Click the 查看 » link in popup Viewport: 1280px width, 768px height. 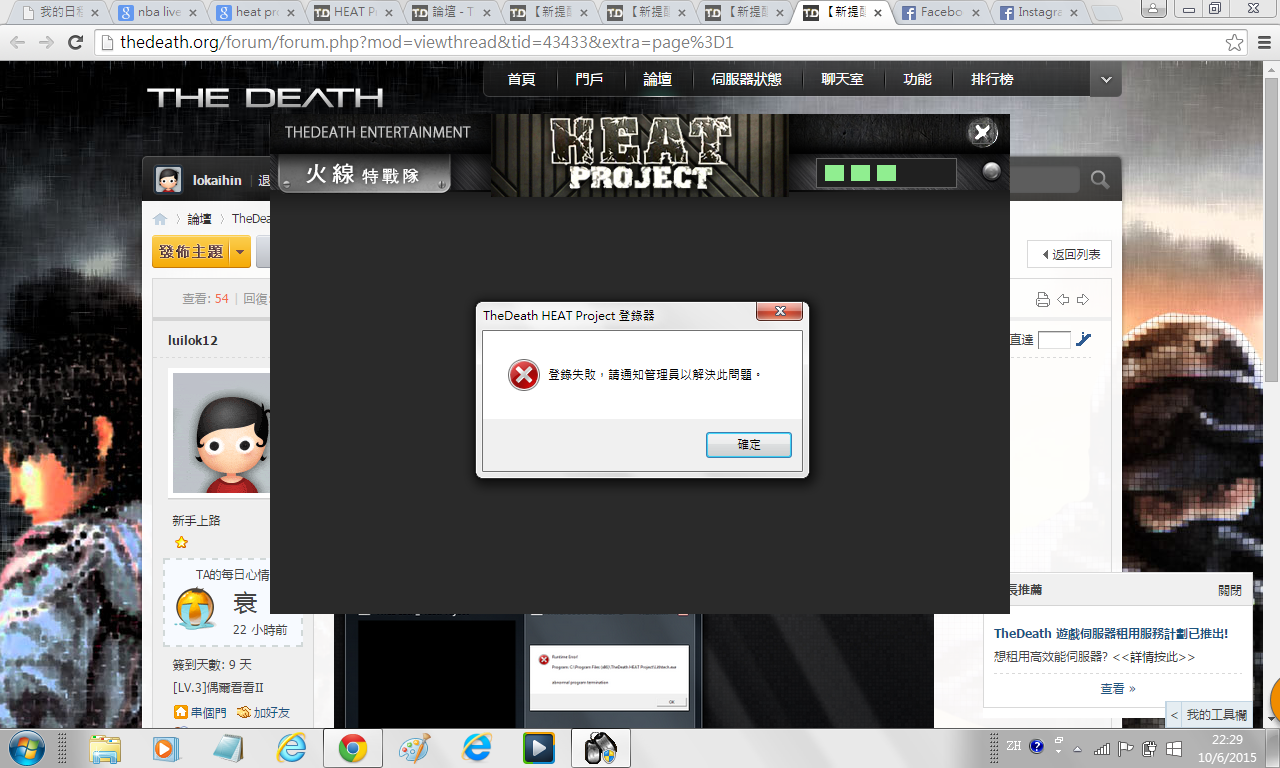[1118, 688]
